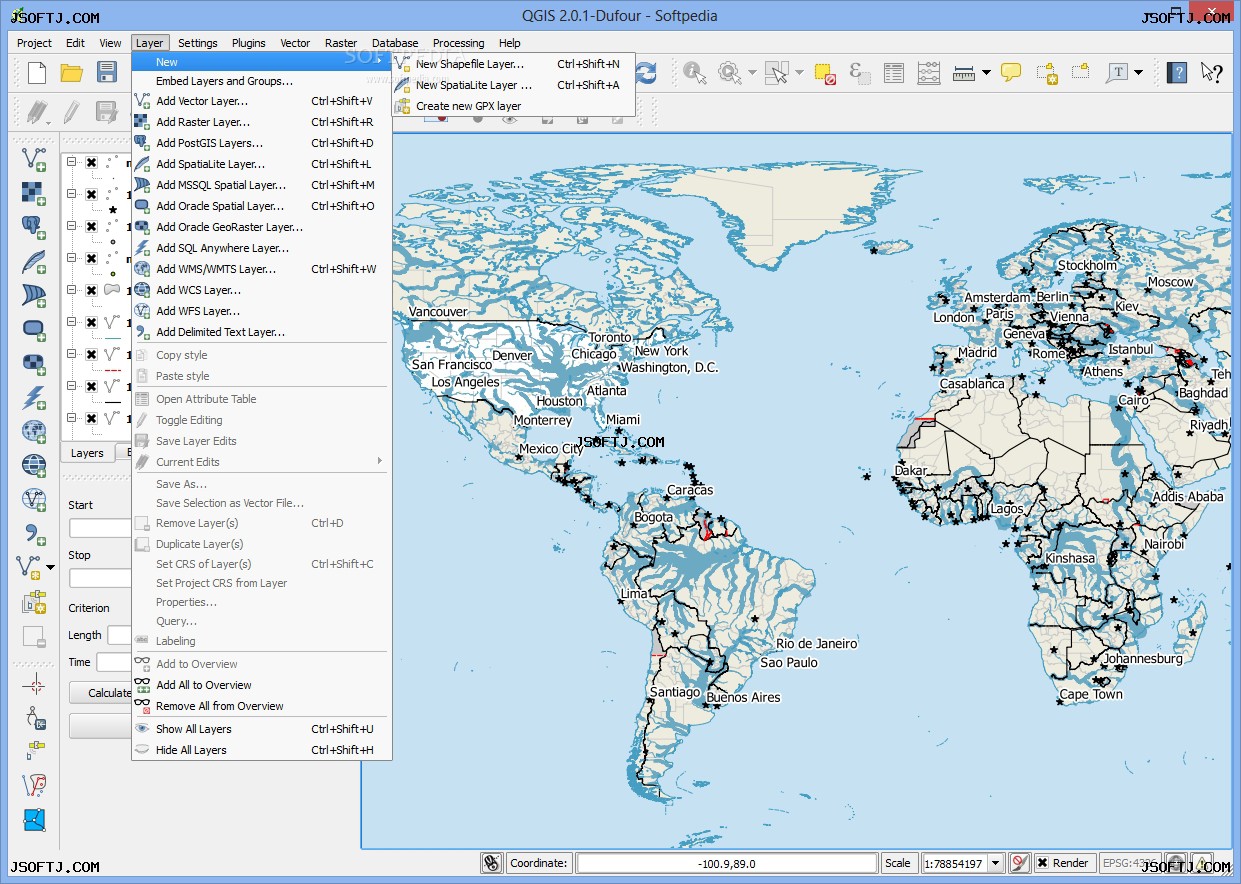Select the Identify Features tool

695,72
